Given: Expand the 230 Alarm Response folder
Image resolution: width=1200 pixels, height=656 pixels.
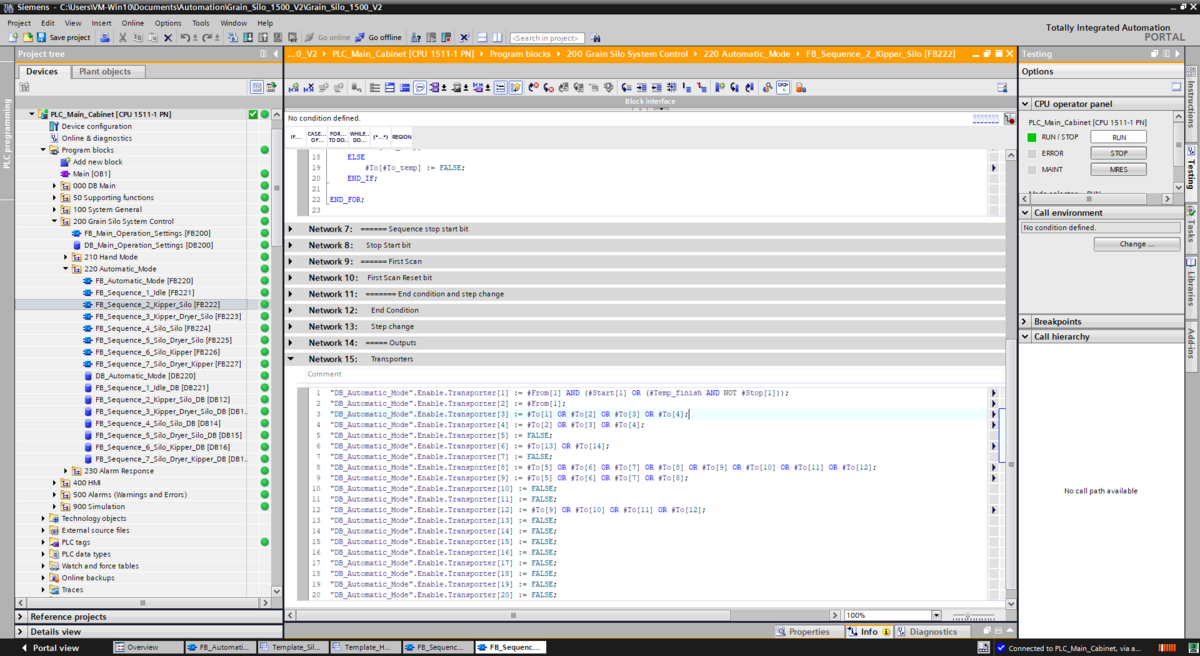Looking at the screenshot, I should tap(67, 471).
